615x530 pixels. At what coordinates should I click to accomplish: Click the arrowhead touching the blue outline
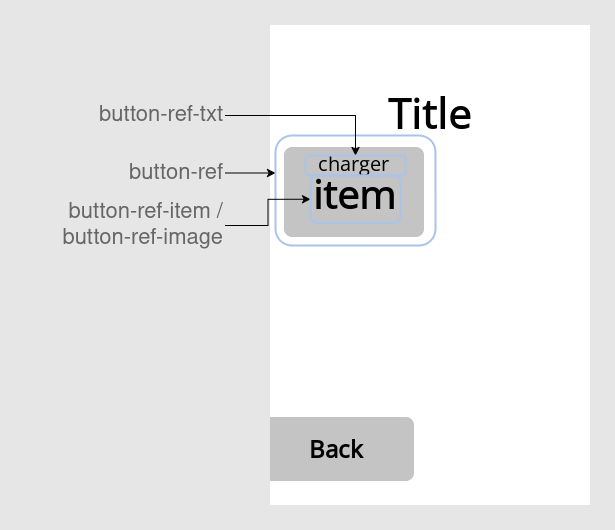270,173
